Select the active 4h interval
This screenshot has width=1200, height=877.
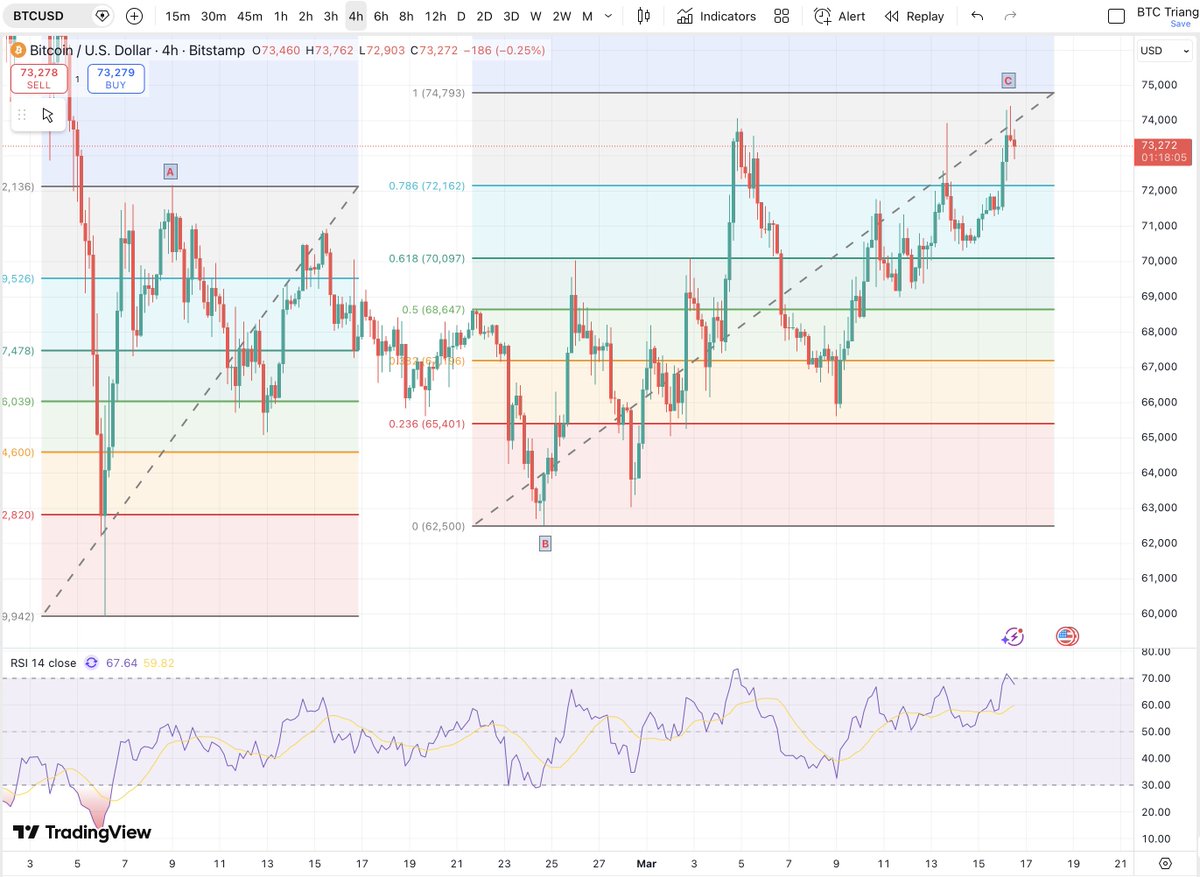click(356, 16)
